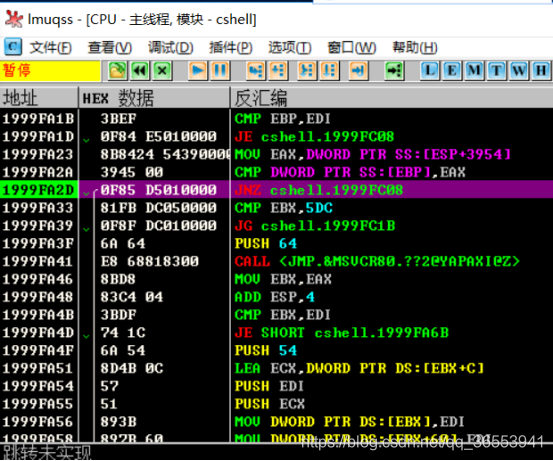Click the Trace into toolbar icon
This screenshot has width=553, height=461.
click(x=307, y=71)
